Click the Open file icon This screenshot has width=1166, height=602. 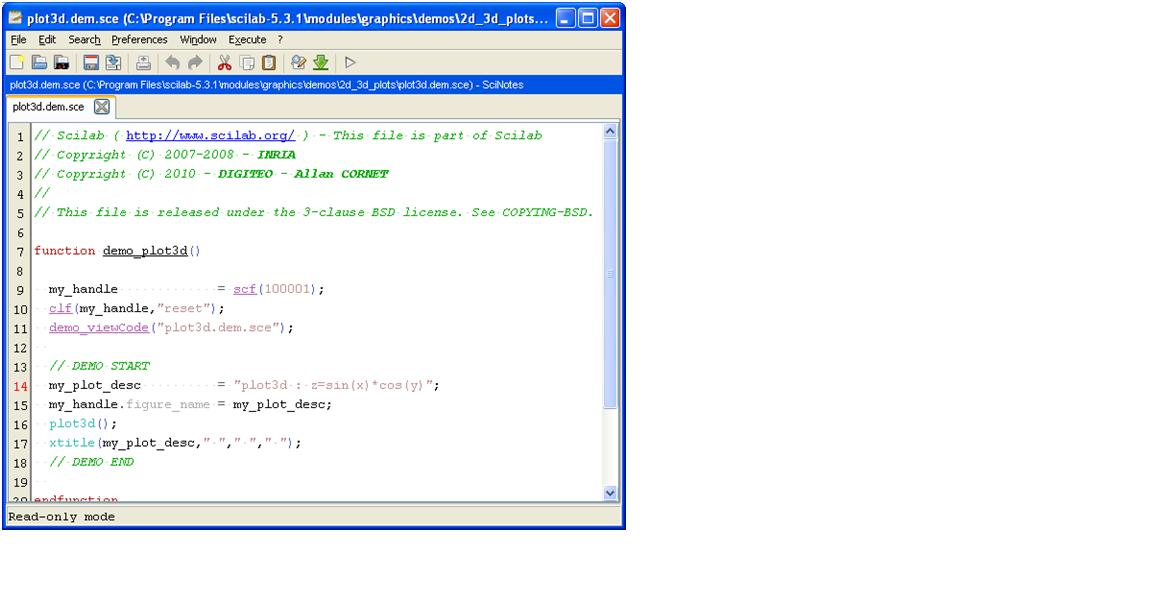(39, 63)
